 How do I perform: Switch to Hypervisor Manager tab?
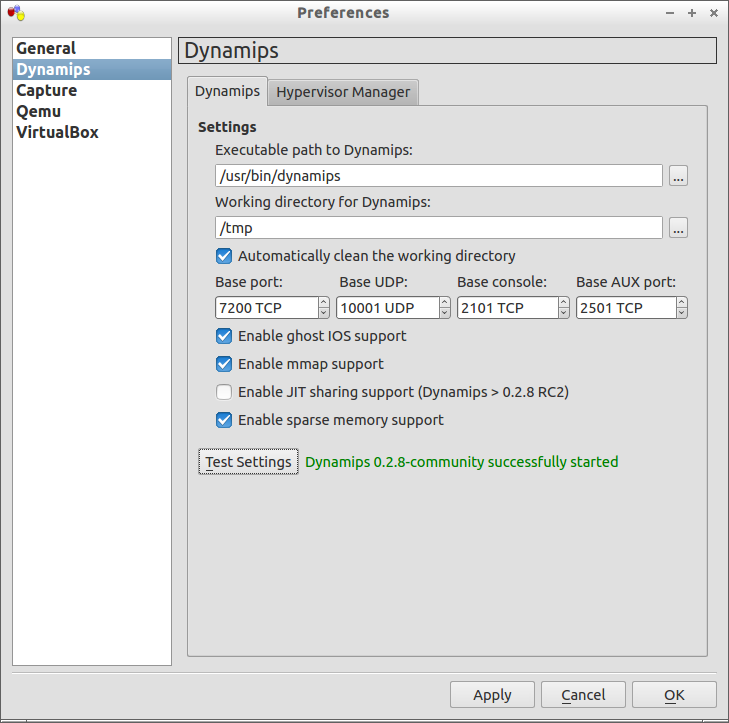click(343, 92)
